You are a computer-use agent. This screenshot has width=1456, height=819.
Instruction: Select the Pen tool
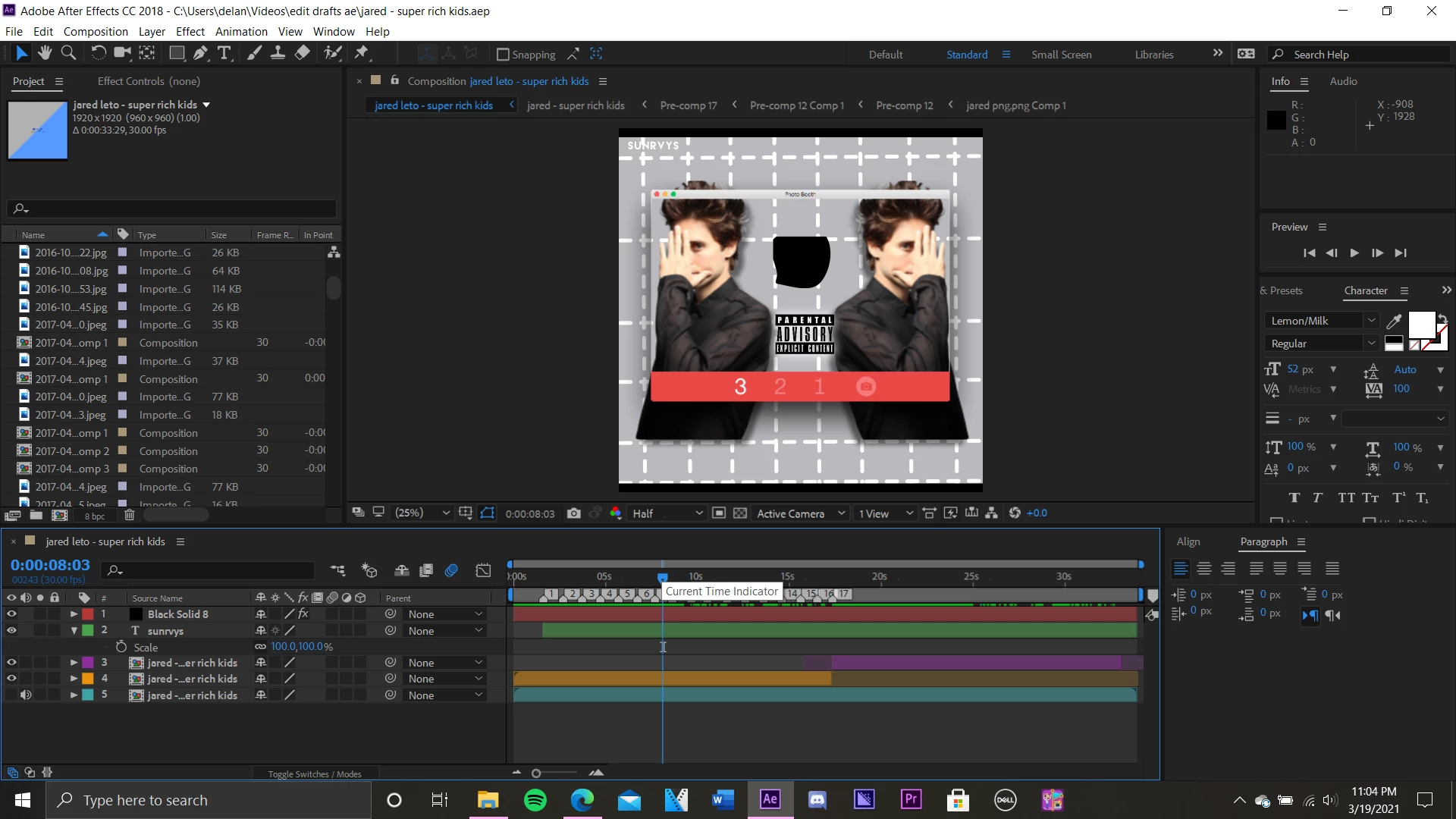[x=200, y=53]
